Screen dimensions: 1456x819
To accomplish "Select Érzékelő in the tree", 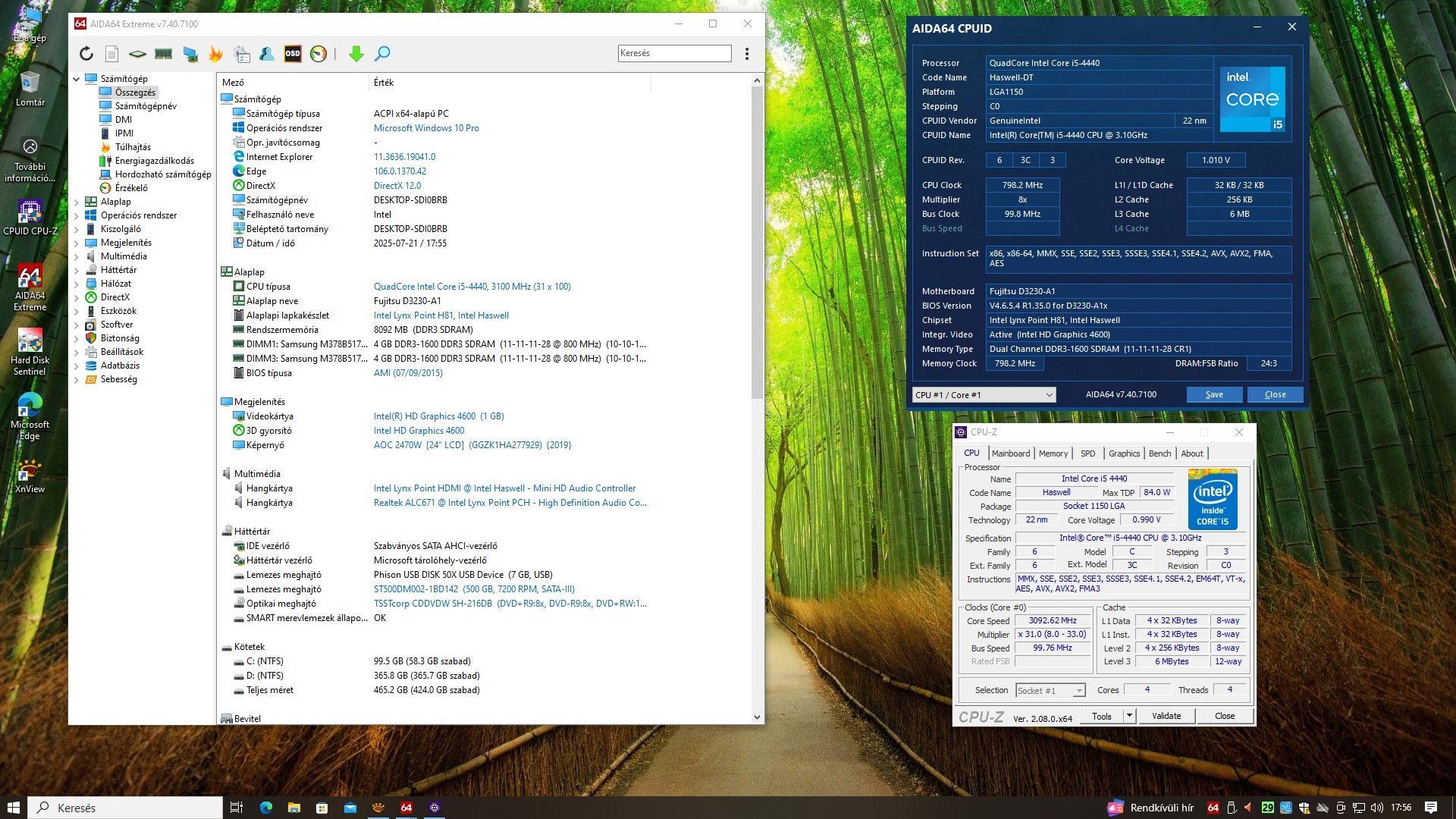I will 131,188.
